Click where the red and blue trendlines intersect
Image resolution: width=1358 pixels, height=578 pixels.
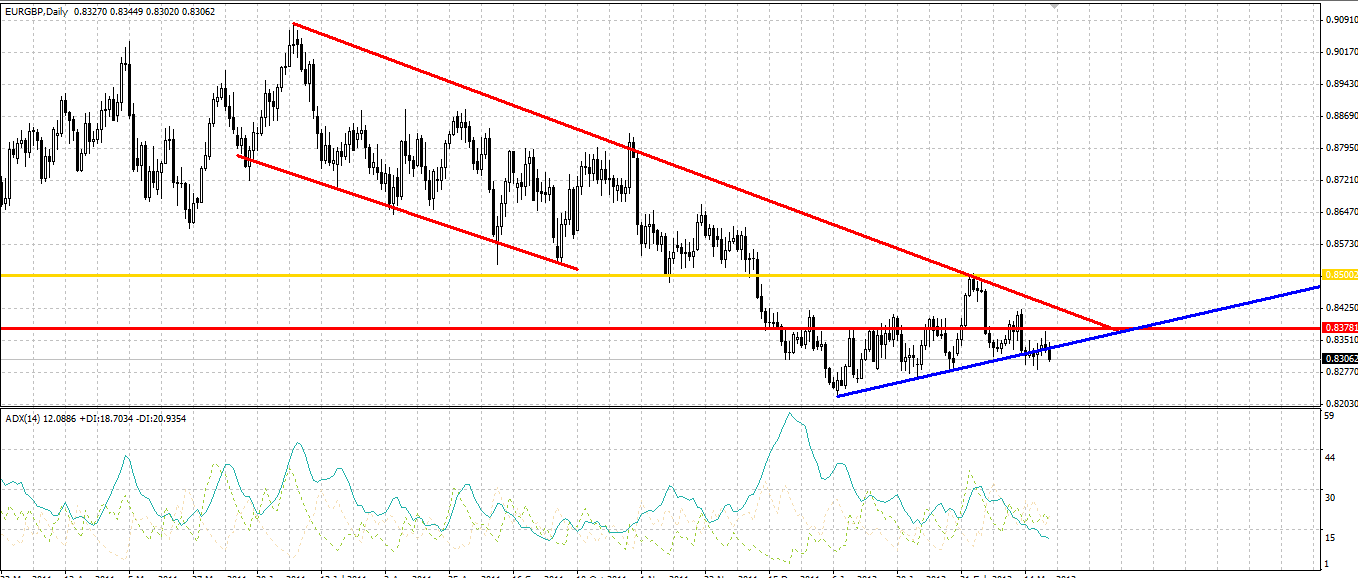(1118, 329)
